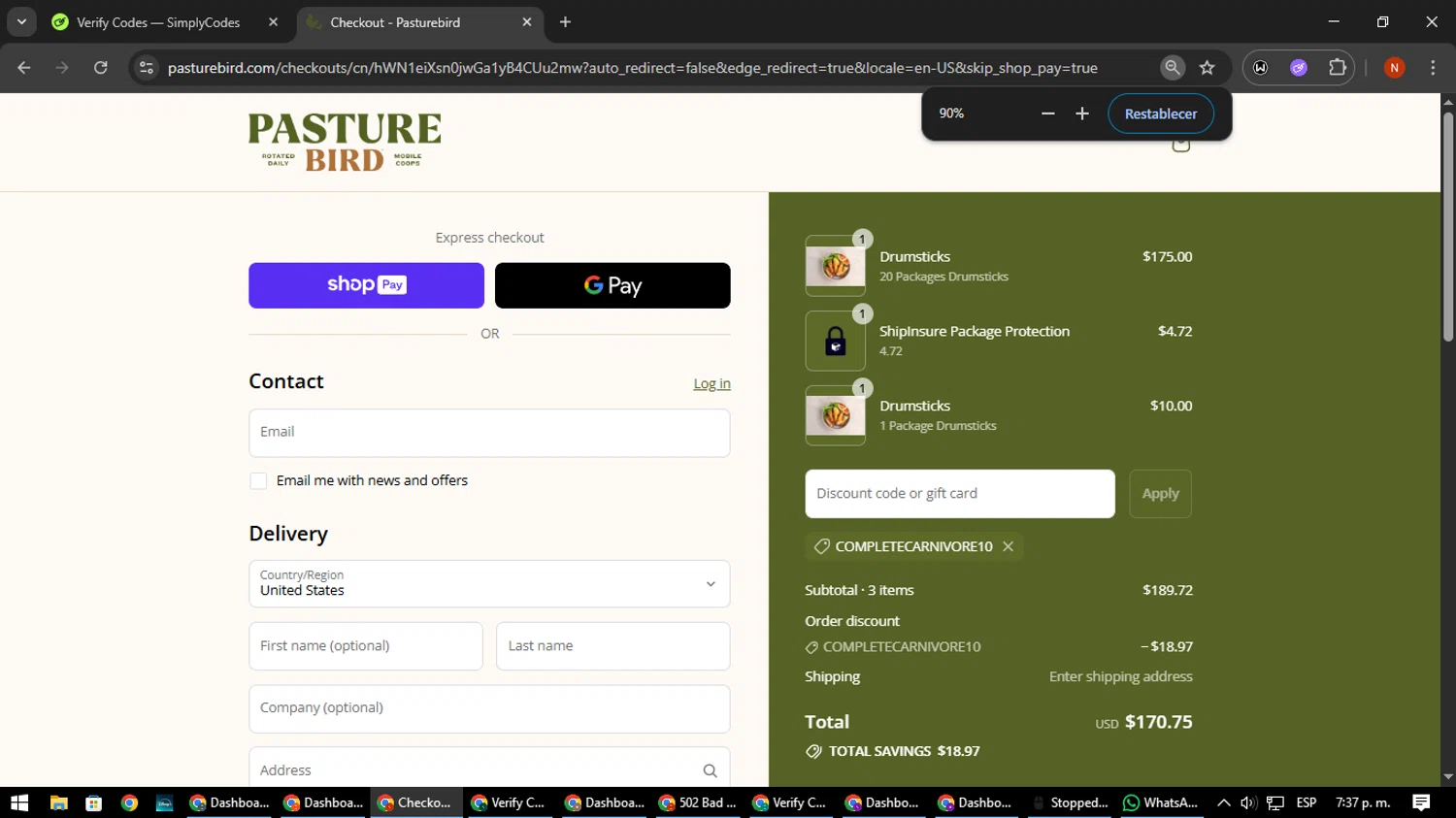Click the Last name field
This screenshot has width=1456, height=818.
tap(612, 646)
